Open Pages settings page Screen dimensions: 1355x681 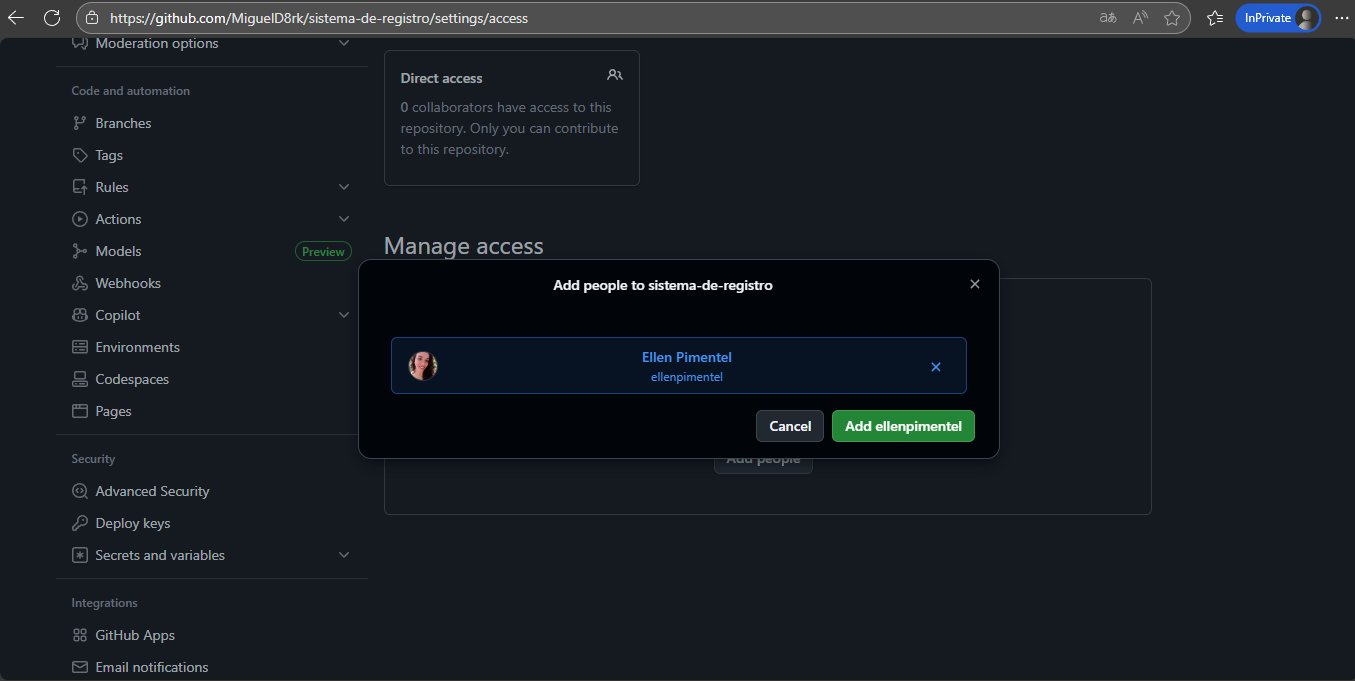113,411
